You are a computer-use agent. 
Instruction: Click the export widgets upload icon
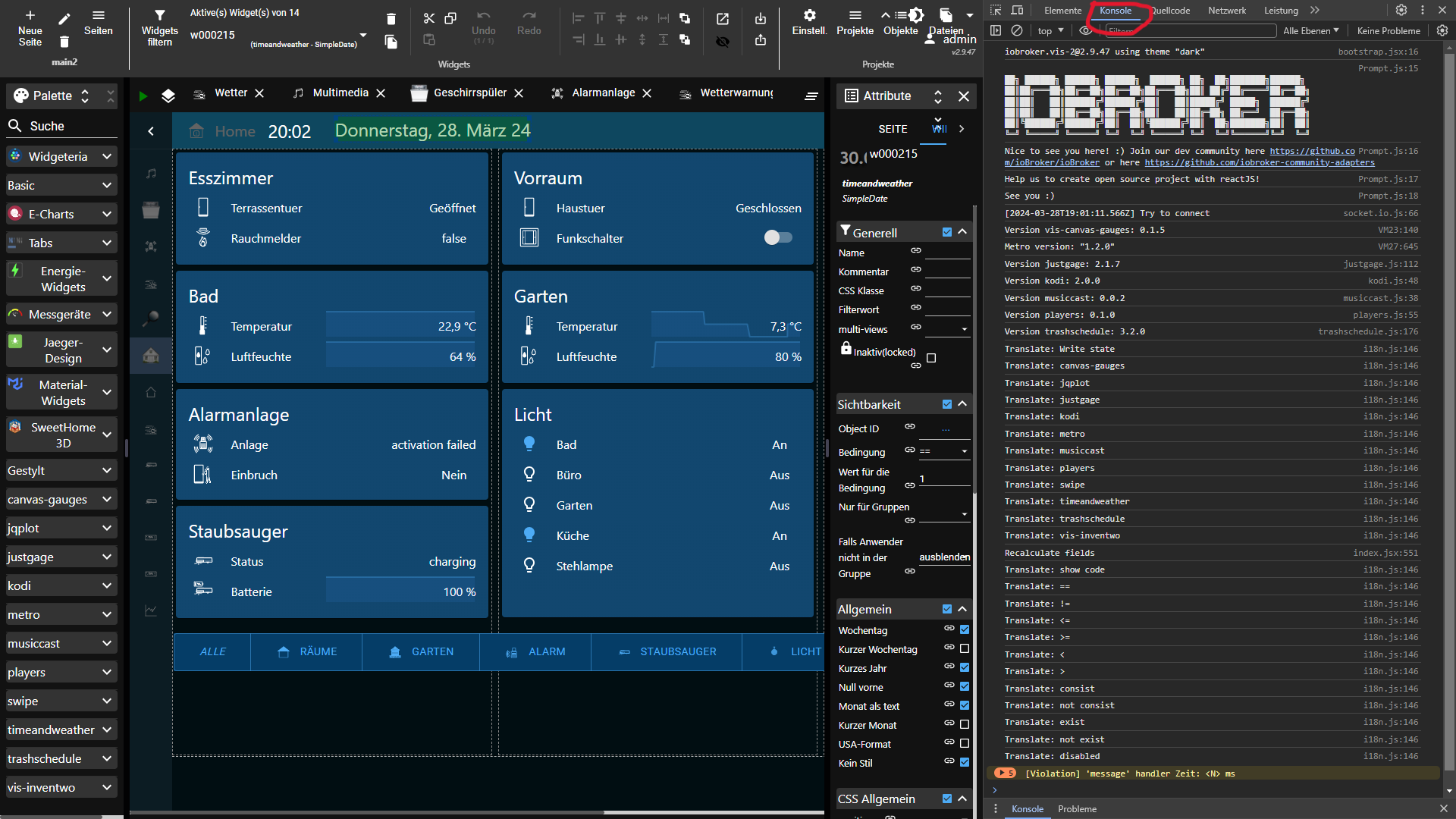[760, 40]
